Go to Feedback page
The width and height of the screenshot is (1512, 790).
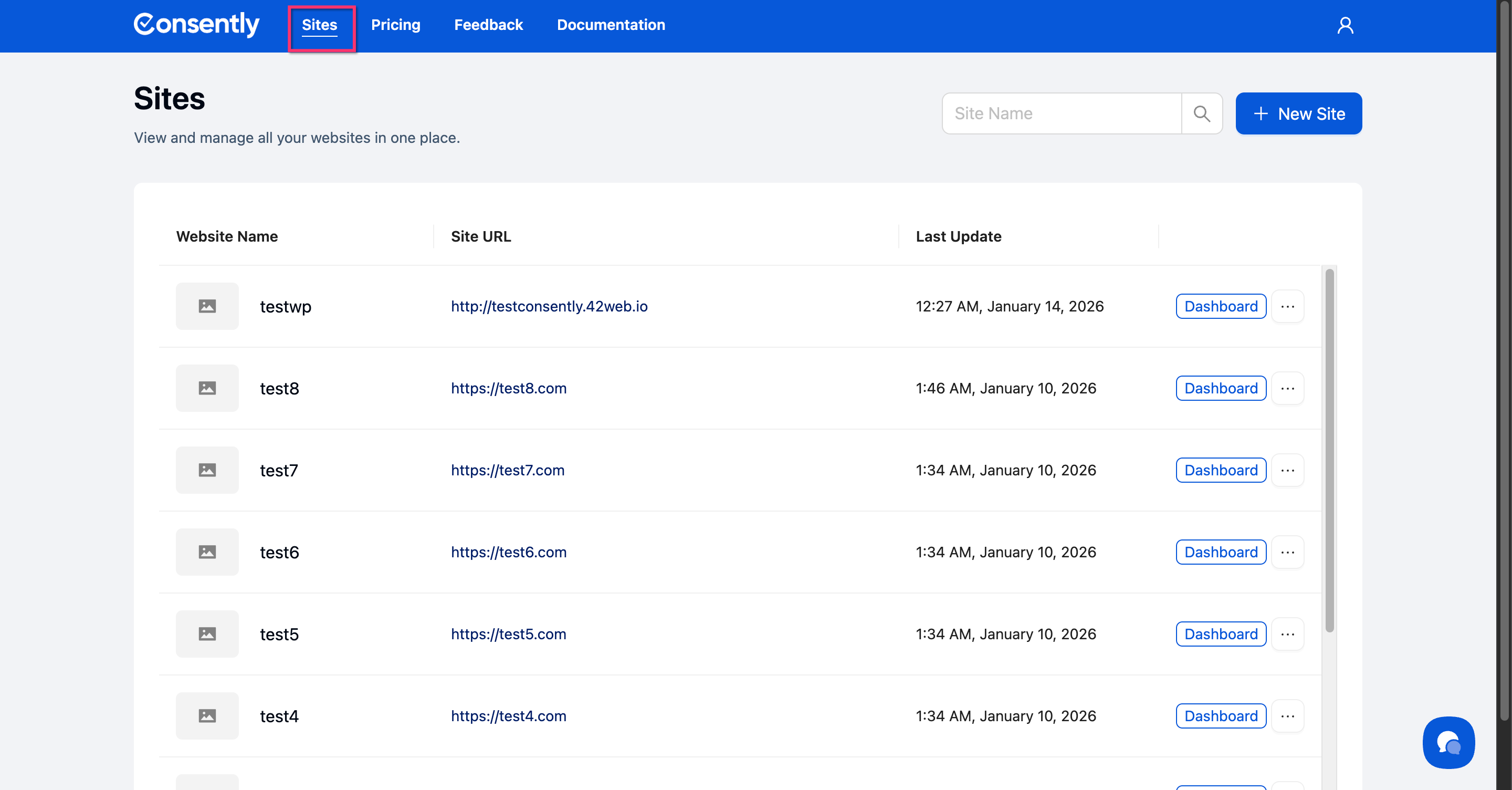point(488,25)
